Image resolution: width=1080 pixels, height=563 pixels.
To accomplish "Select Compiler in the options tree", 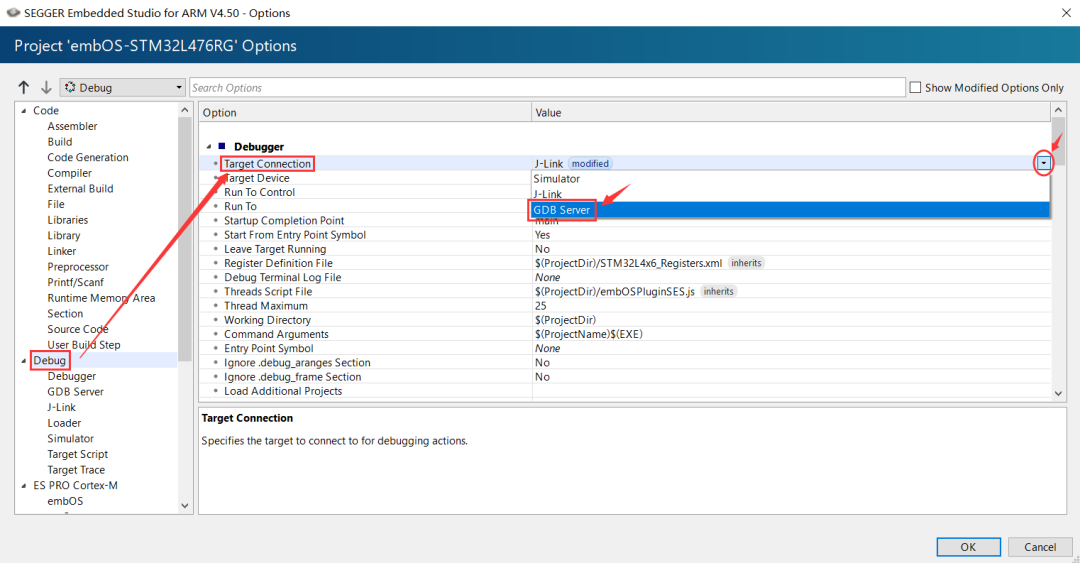I will tap(70, 173).
